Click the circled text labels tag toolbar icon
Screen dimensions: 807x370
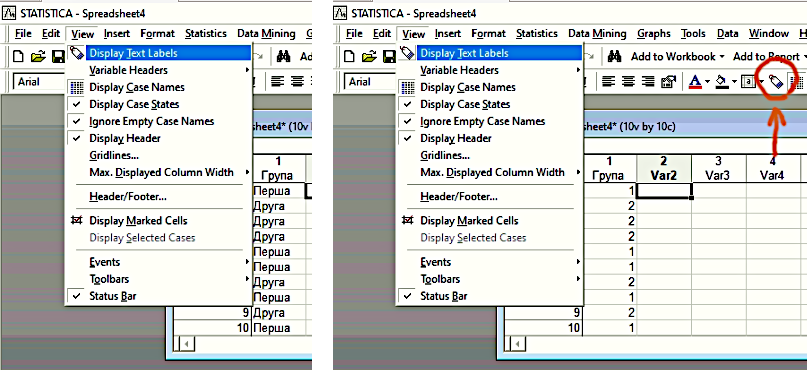(775, 81)
